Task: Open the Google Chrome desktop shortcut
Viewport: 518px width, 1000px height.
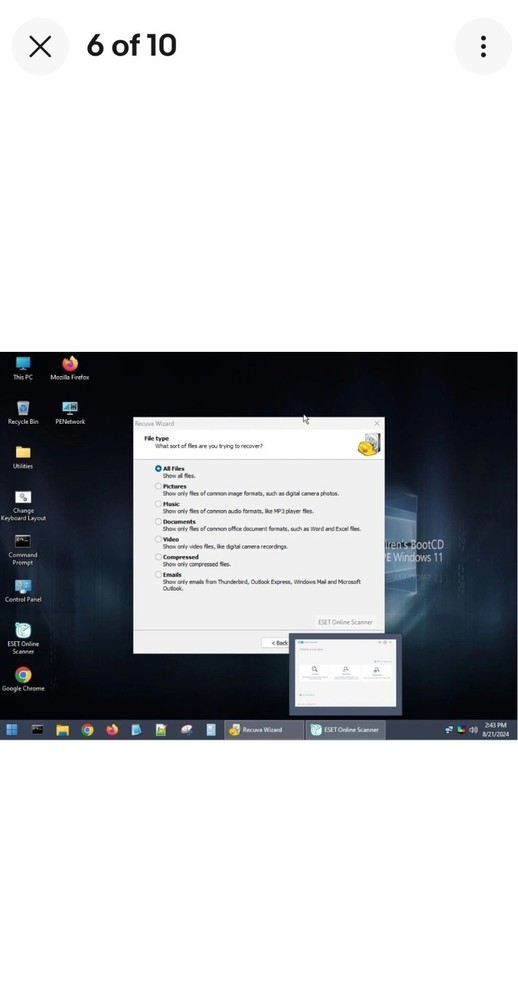Action: 23,679
